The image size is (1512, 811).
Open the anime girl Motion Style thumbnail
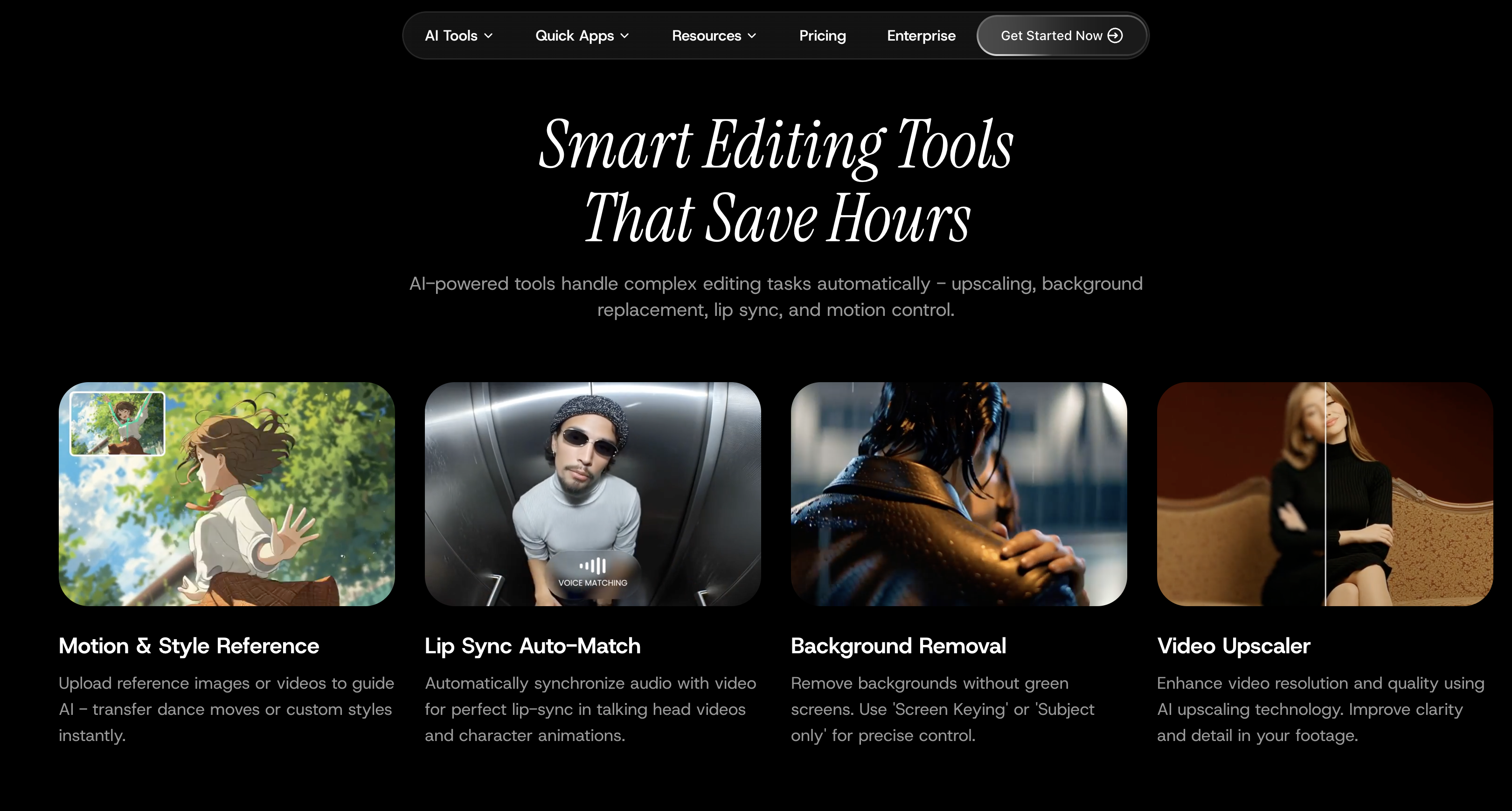click(227, 494)
